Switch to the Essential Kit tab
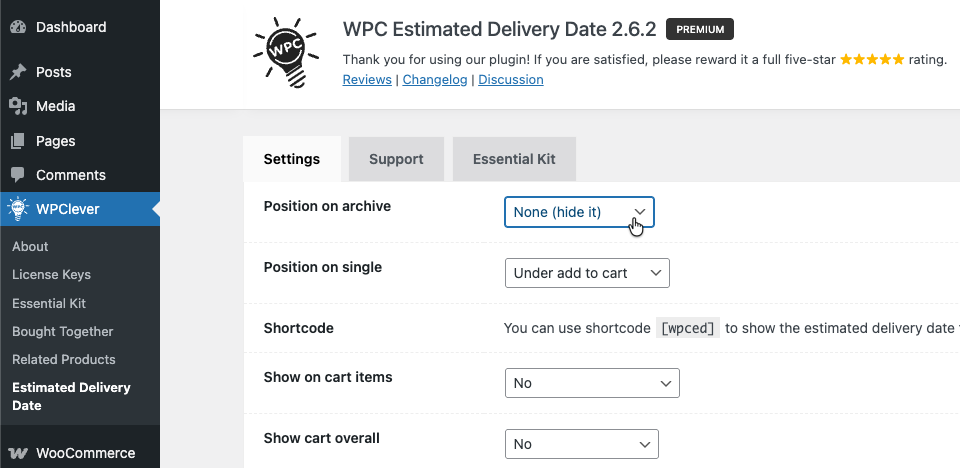 [514, 159]
